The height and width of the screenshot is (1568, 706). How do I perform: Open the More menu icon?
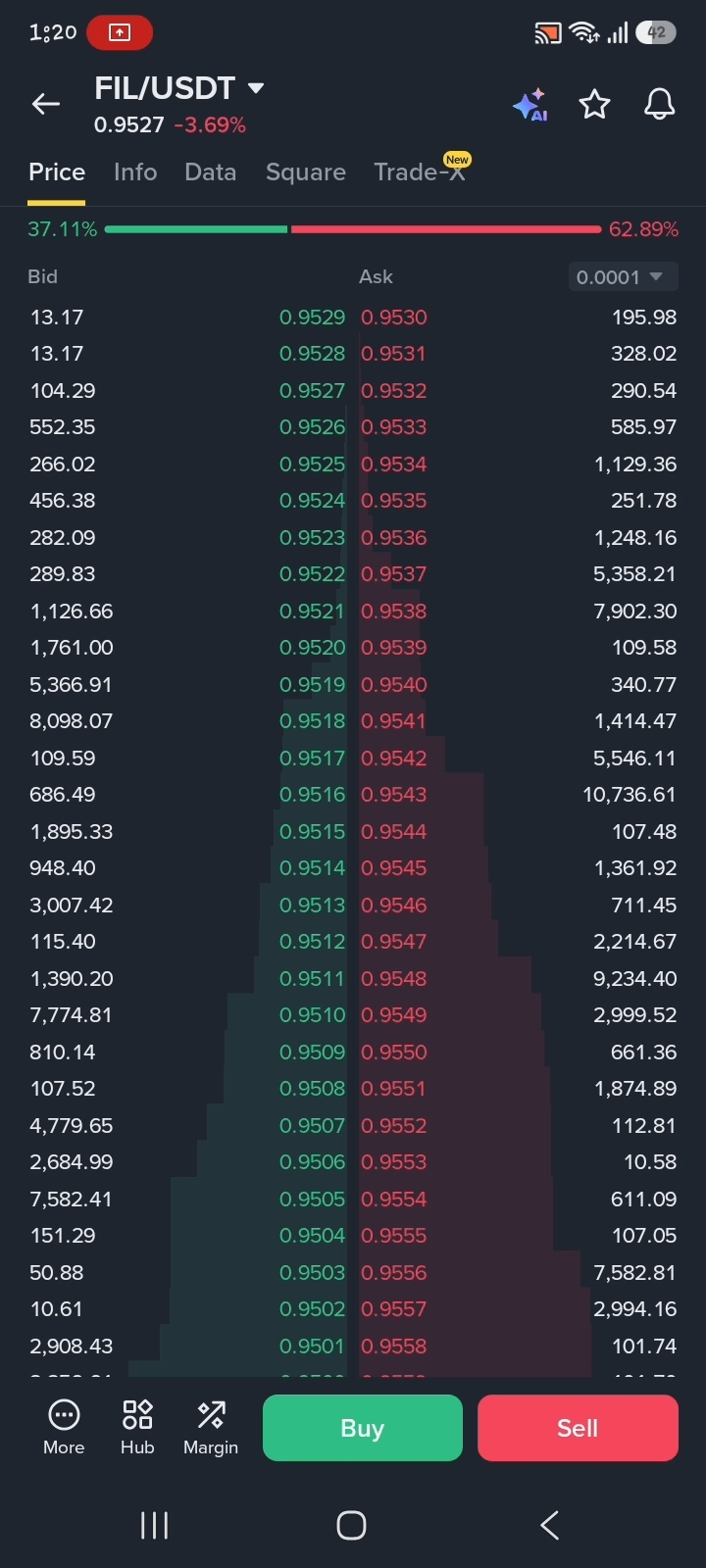coord(64,1427)
